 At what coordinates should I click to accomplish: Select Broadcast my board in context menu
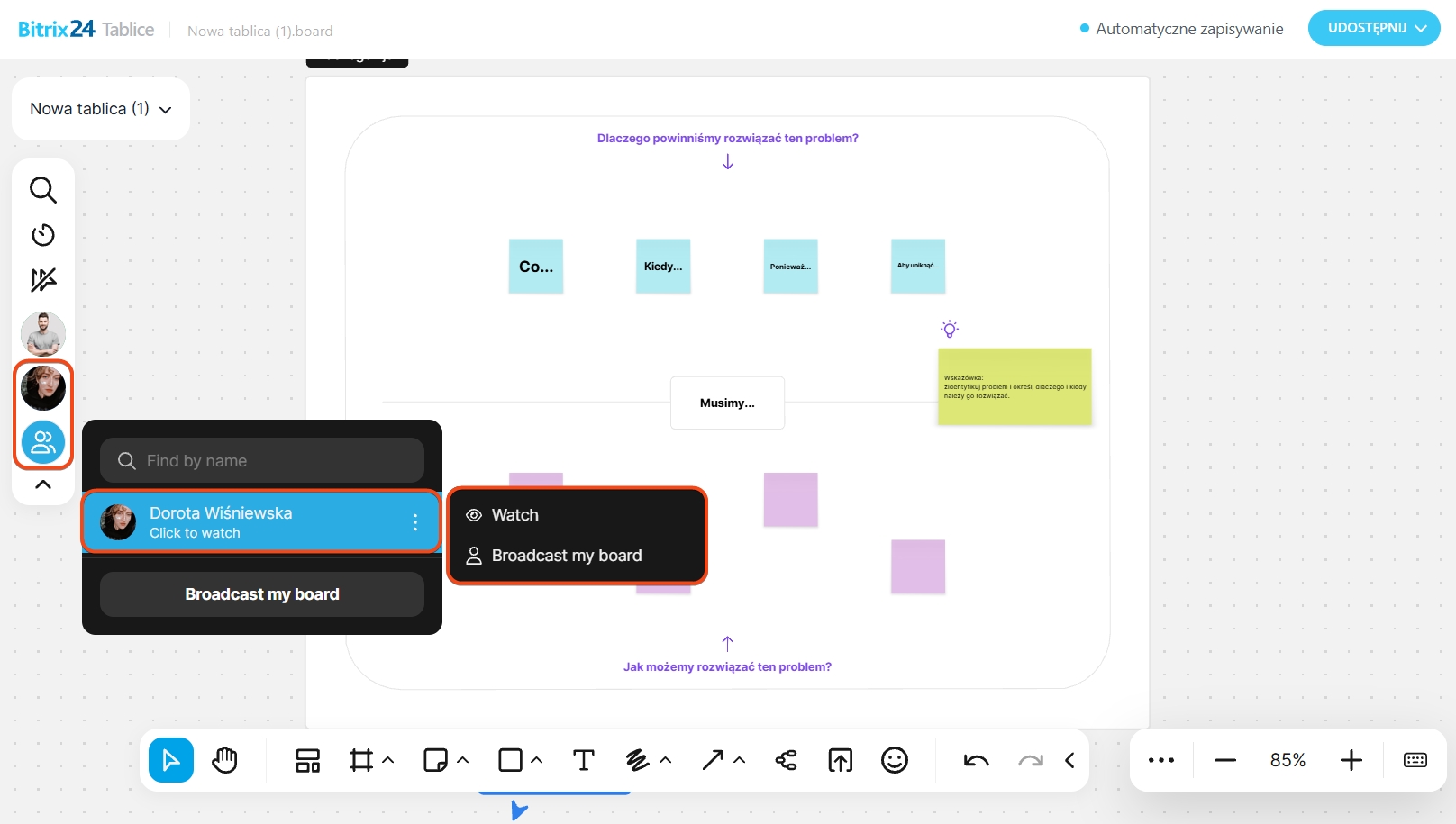[x=566, y=556]
